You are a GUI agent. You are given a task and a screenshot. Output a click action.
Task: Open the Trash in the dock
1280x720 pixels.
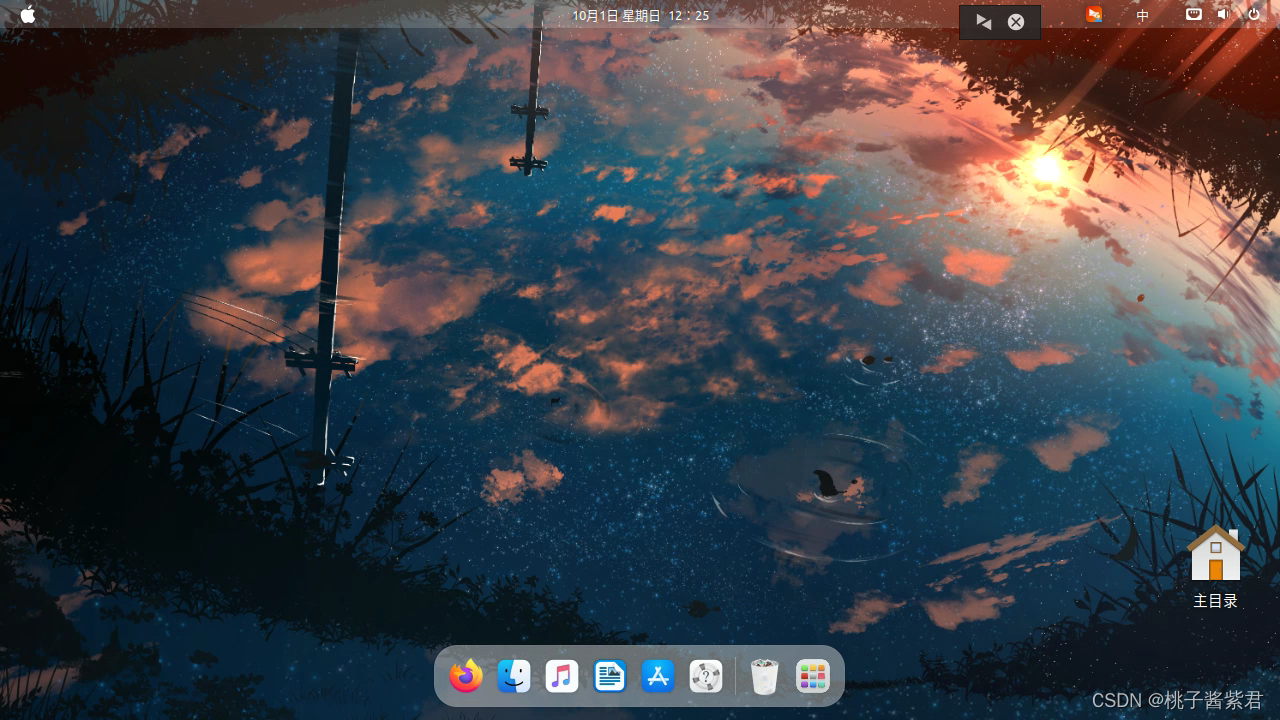[x=764, y=677]
